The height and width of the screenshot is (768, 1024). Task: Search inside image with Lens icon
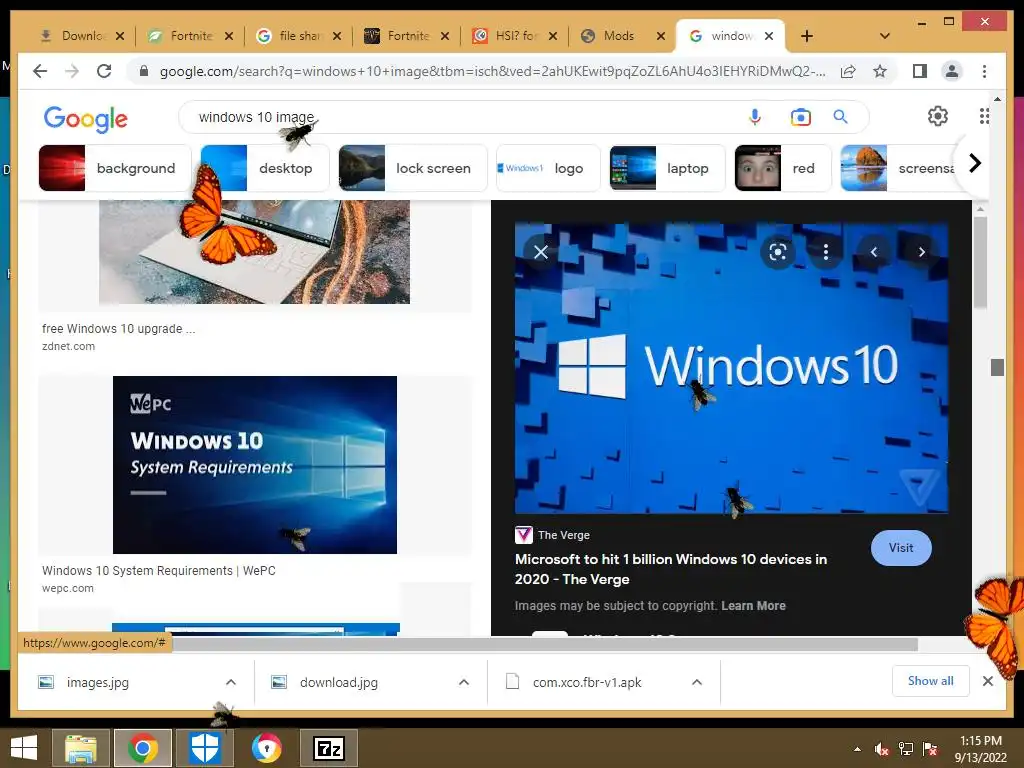(x=778, y=252)
